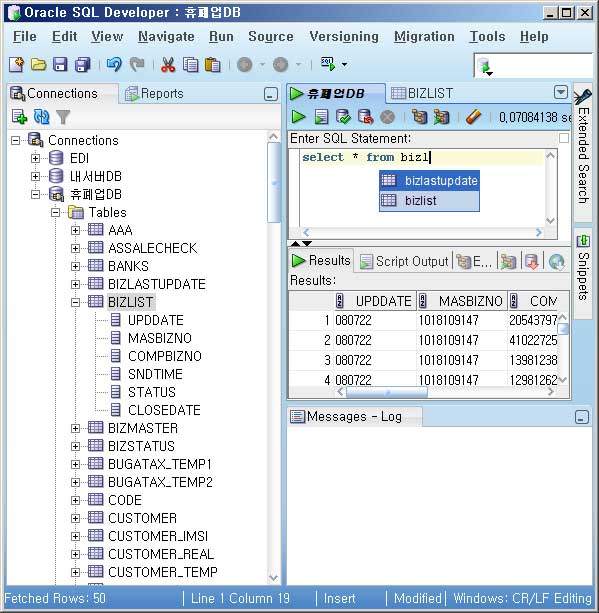Switch to the Script Output tab

coord(404,261)
